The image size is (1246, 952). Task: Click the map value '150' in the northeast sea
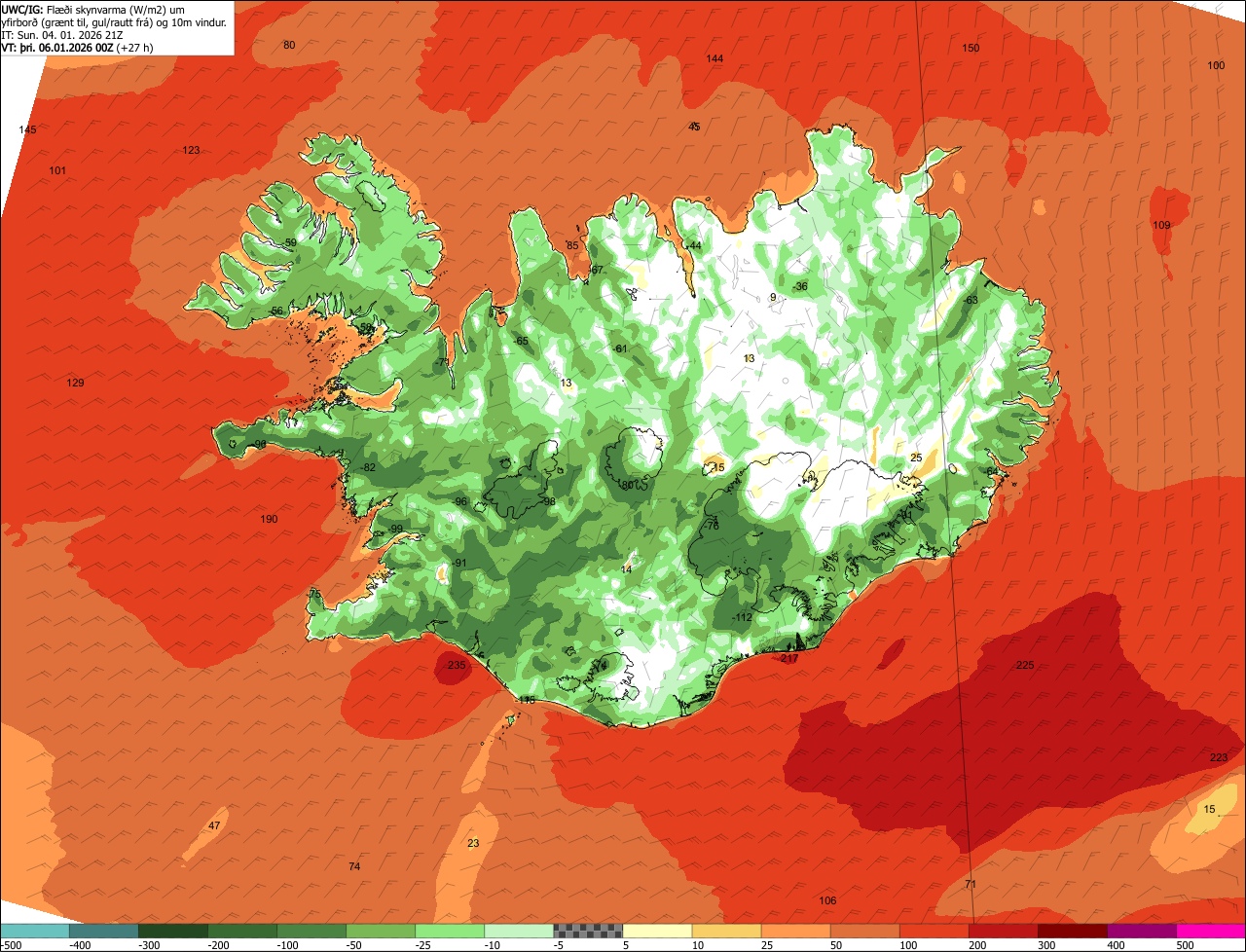coord(971,49)
